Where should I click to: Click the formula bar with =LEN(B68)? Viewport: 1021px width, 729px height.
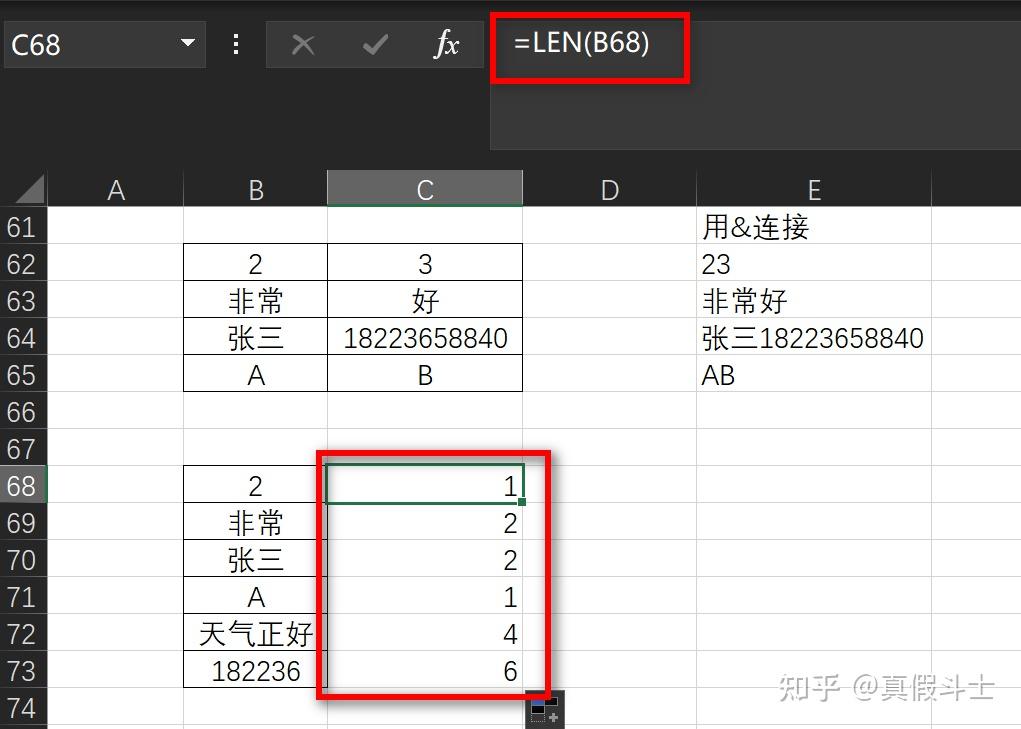755,85
